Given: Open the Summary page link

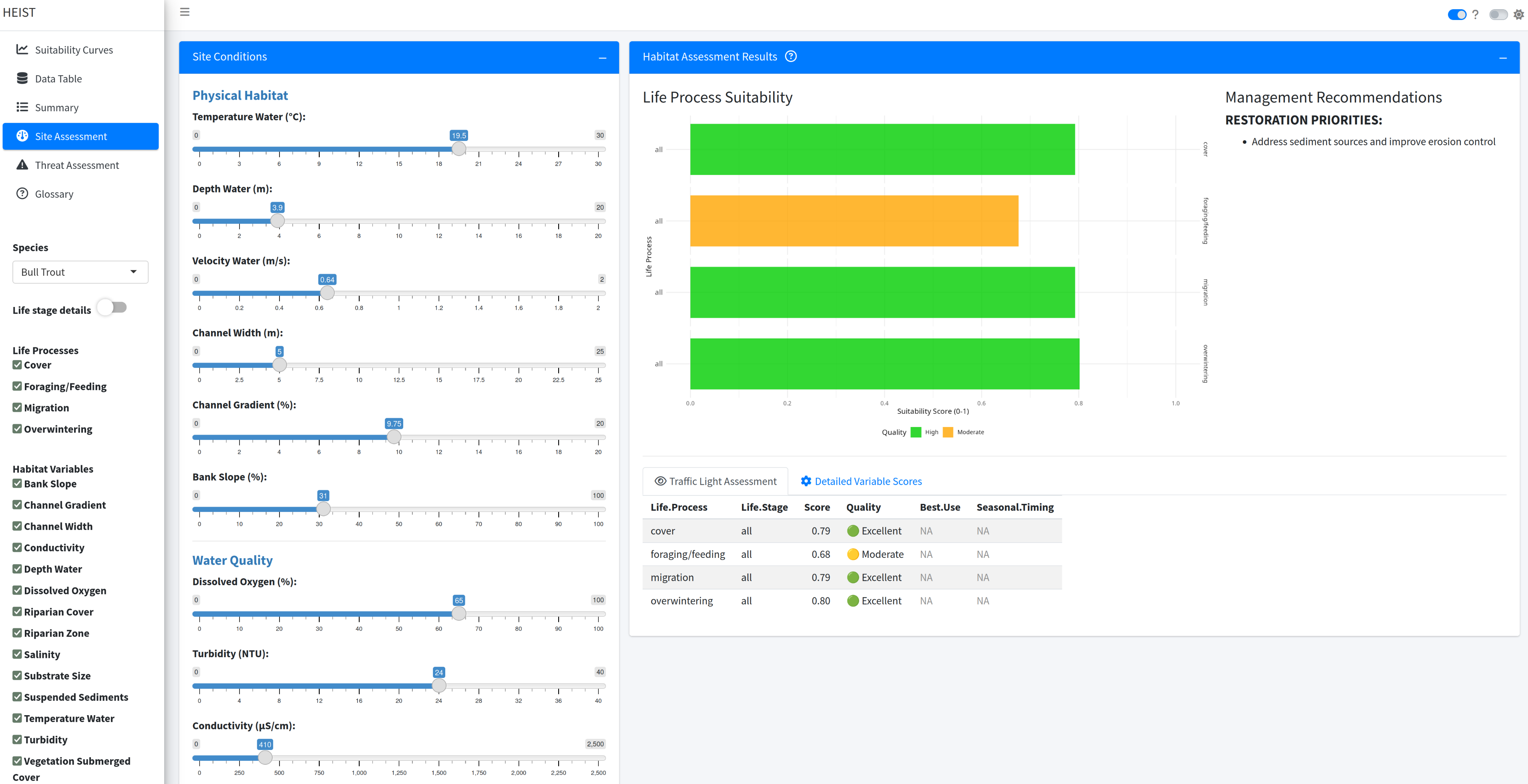Looking at the screenshot, I should coord(56,107).
